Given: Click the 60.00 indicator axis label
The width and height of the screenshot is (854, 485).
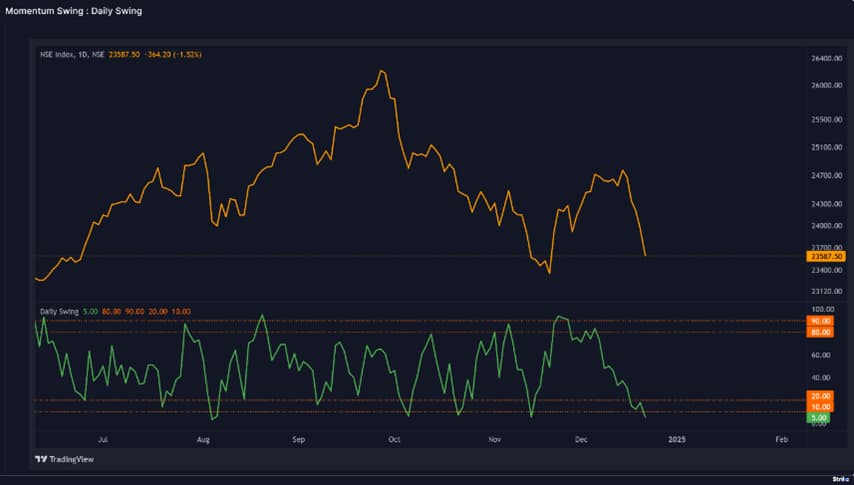Looking at the screenshot, I should point(822,355).
